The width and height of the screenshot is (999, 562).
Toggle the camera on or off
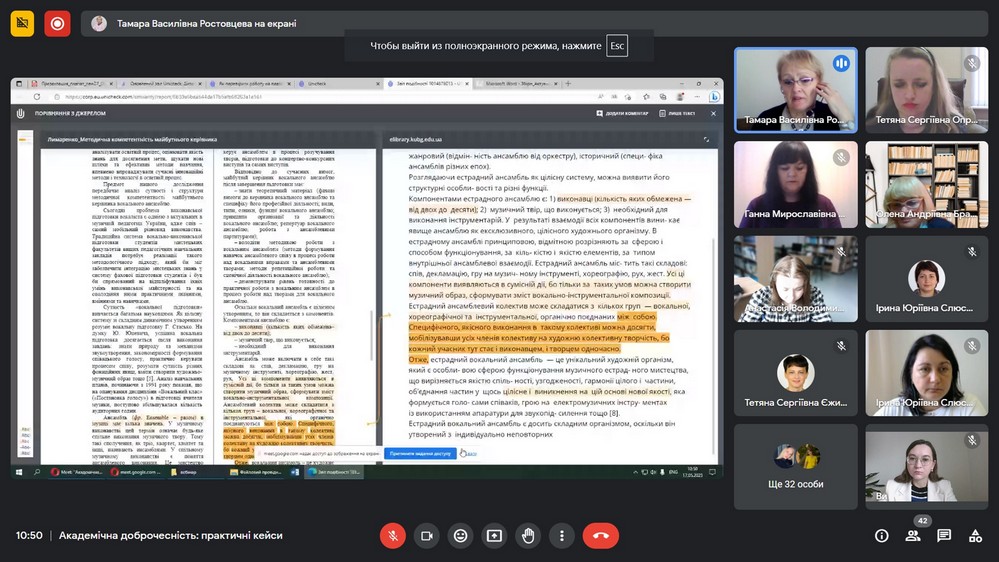tap(426, 536)
